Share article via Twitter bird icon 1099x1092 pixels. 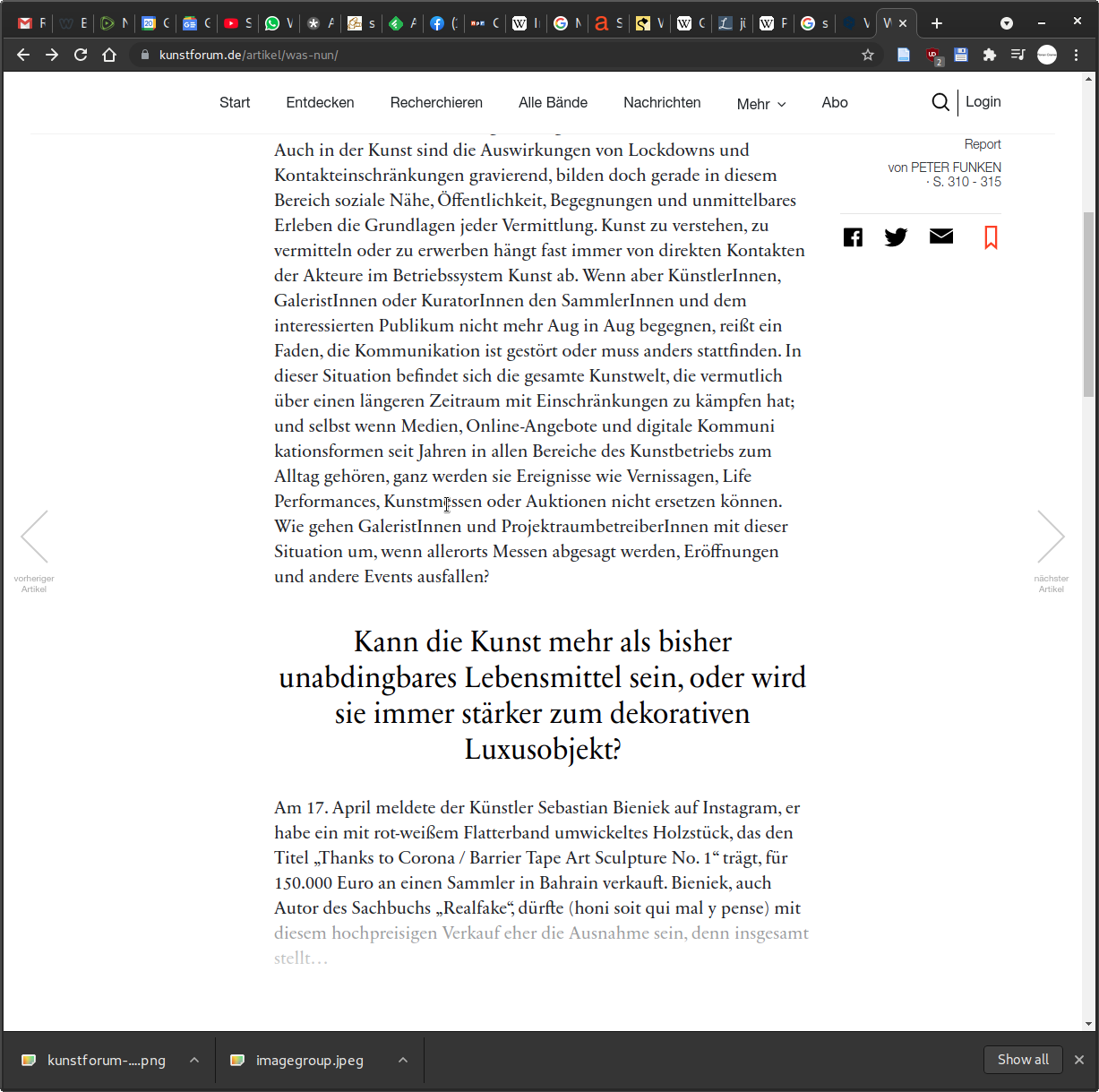[x=896, y=237]
